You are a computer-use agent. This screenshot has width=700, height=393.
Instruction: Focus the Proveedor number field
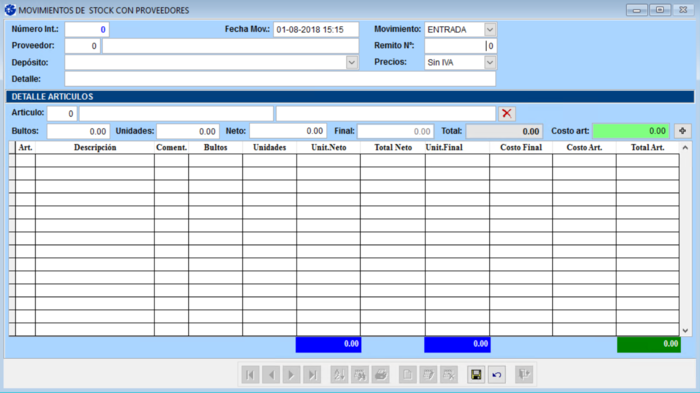tap(83, 46)
